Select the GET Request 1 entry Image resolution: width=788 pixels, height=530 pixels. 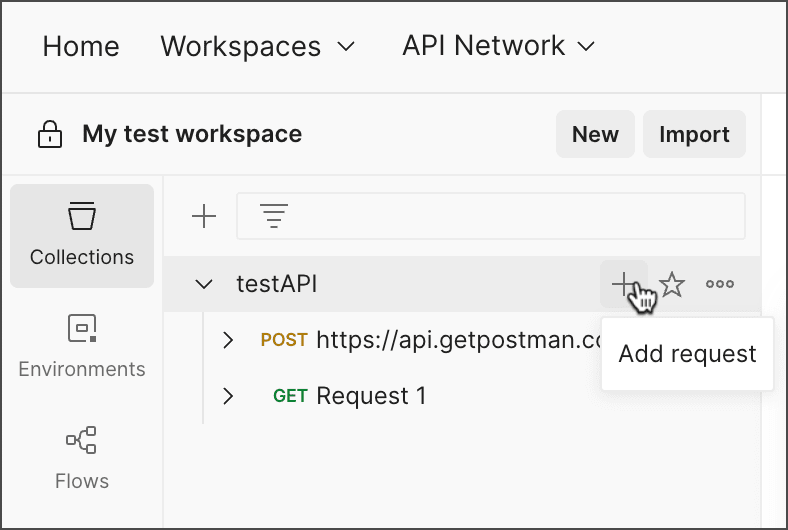click(371, 396)
